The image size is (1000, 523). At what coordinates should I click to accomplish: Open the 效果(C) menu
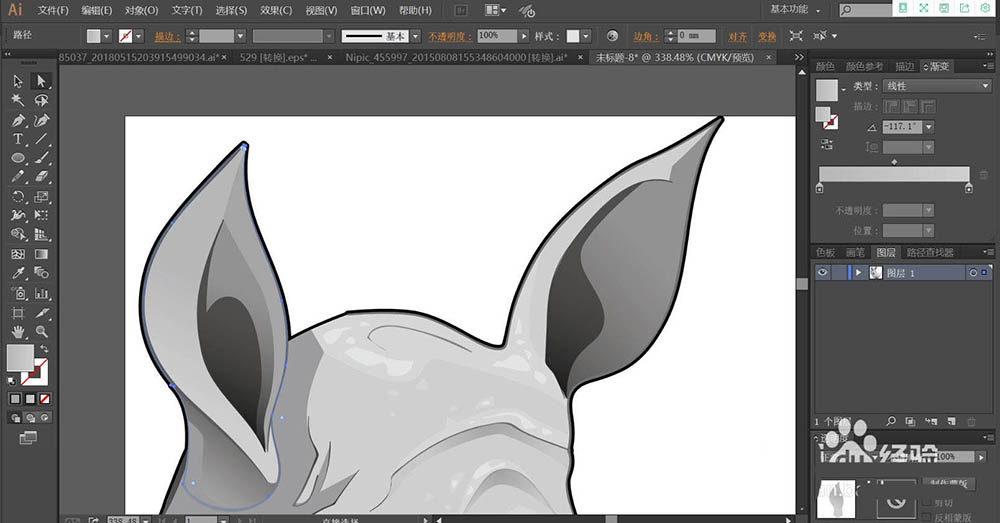click(x=276, y=10)
